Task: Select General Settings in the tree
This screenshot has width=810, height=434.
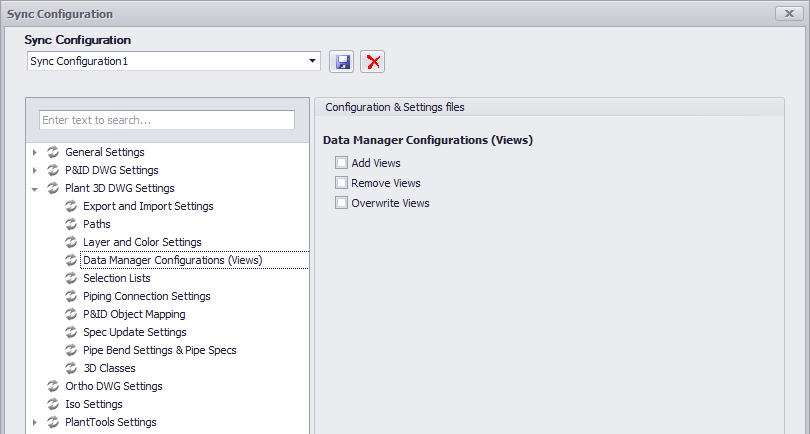Action: point(105,152)
